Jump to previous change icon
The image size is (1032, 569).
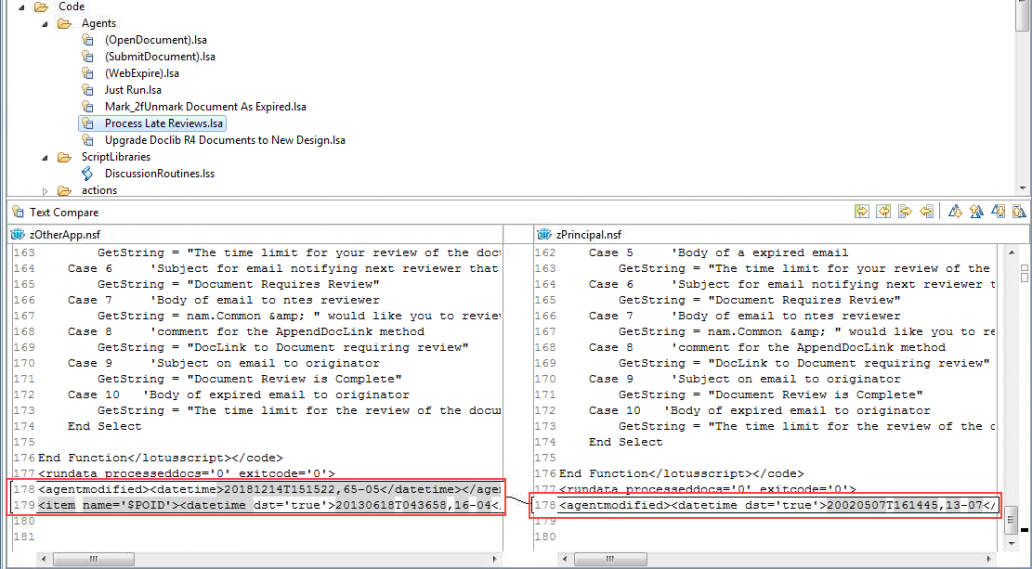tap(1019, 211)
